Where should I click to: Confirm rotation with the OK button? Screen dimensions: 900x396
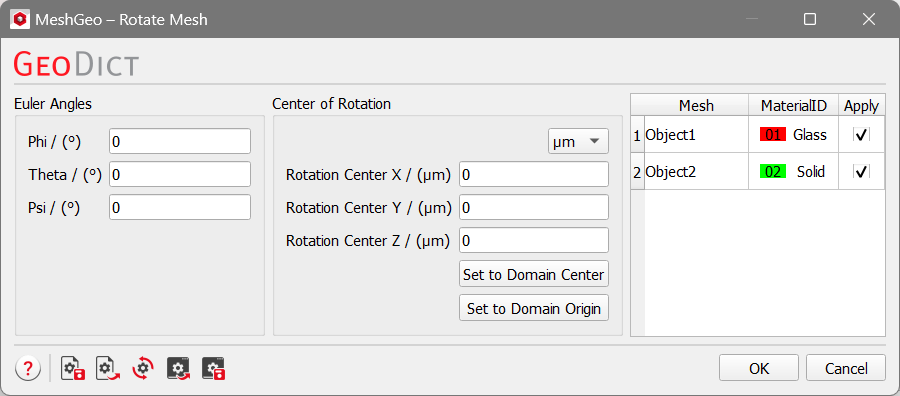(x=759, y=368)
